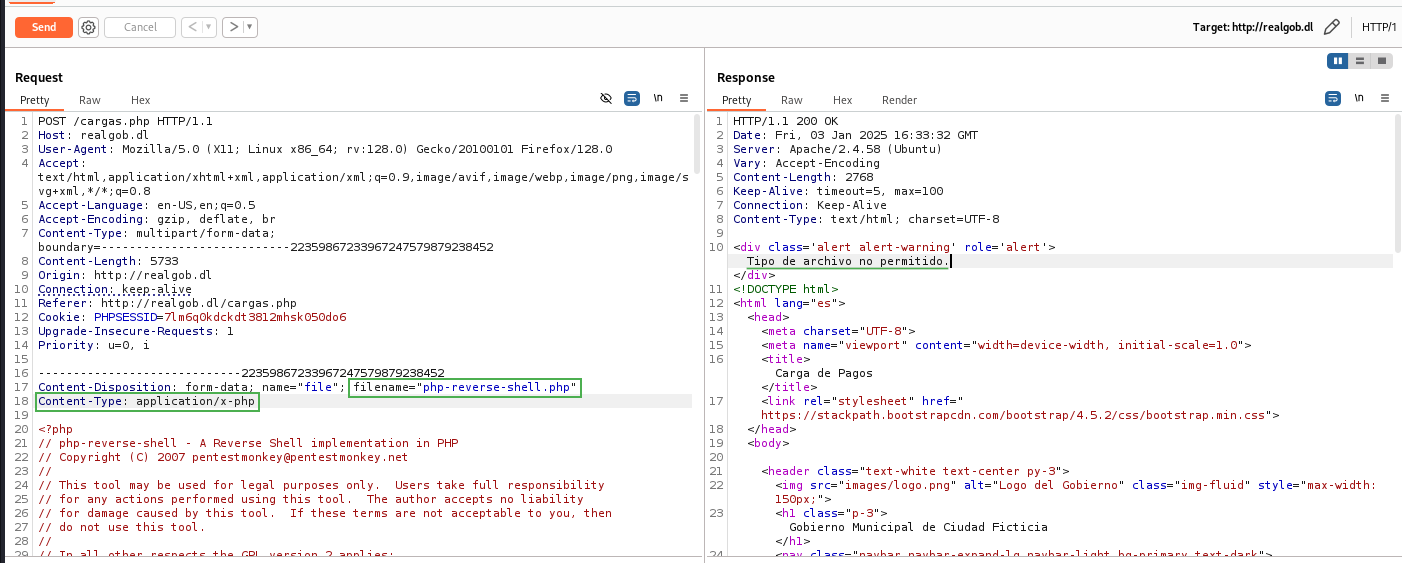Image resolution: width=1402 pixels, height=563 pixels.
Task: Toggle \n newline display in Response panel
Action: 1358,98
